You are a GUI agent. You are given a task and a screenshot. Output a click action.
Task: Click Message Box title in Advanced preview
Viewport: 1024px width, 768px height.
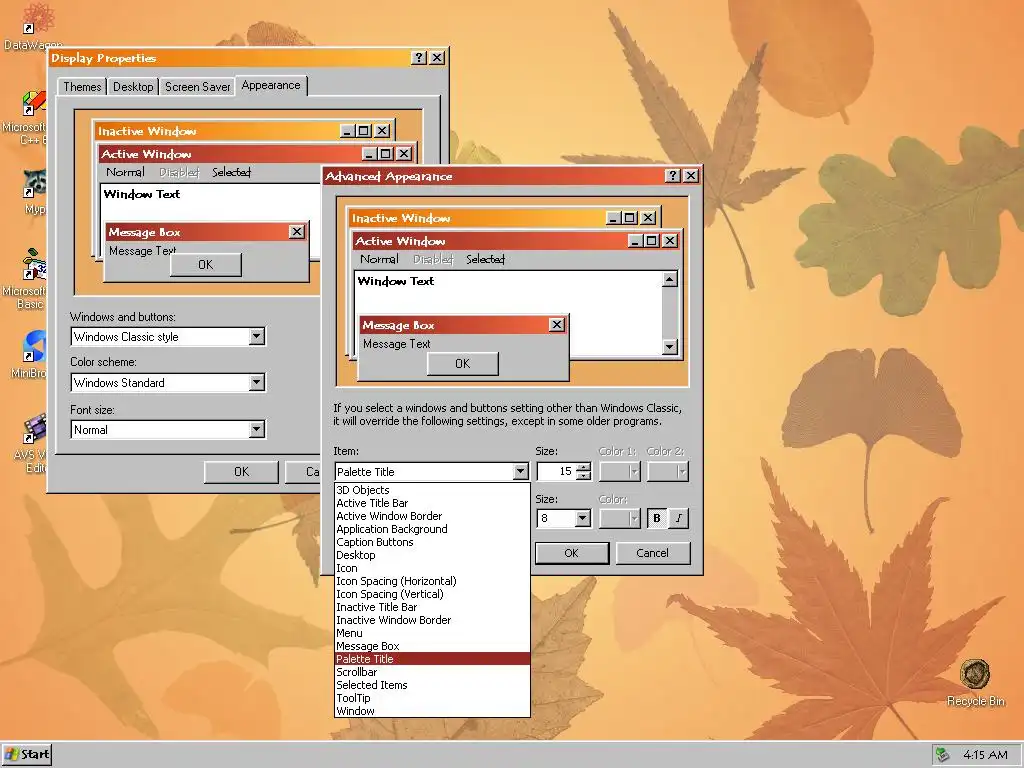398,325
